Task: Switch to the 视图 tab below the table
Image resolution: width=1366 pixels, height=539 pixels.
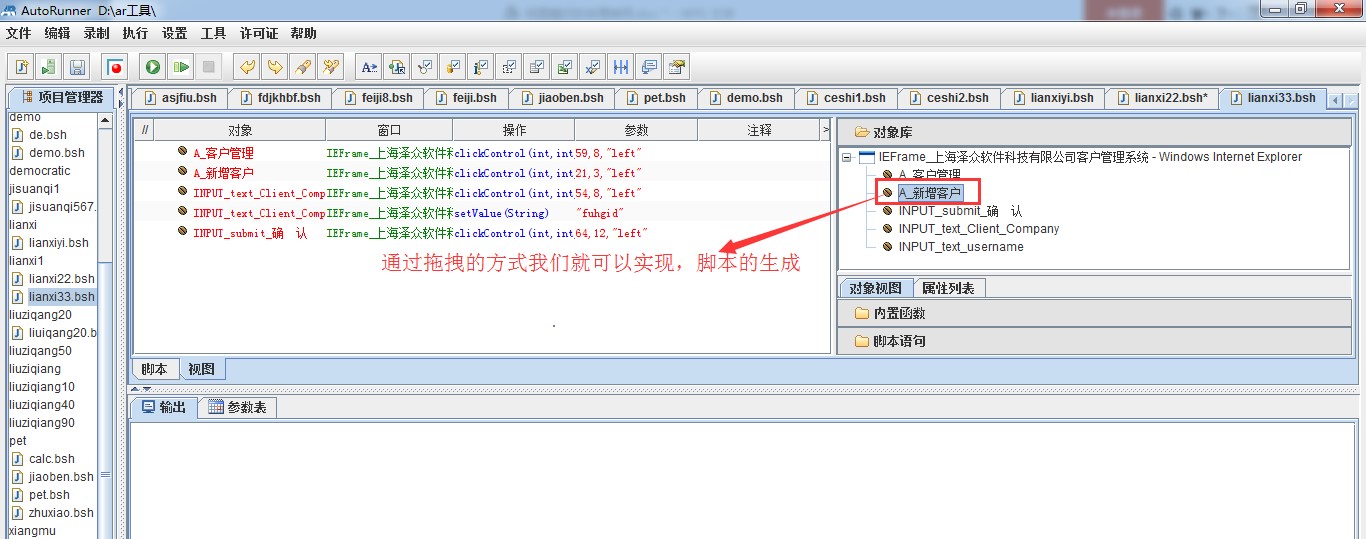Action: point(201,369)
